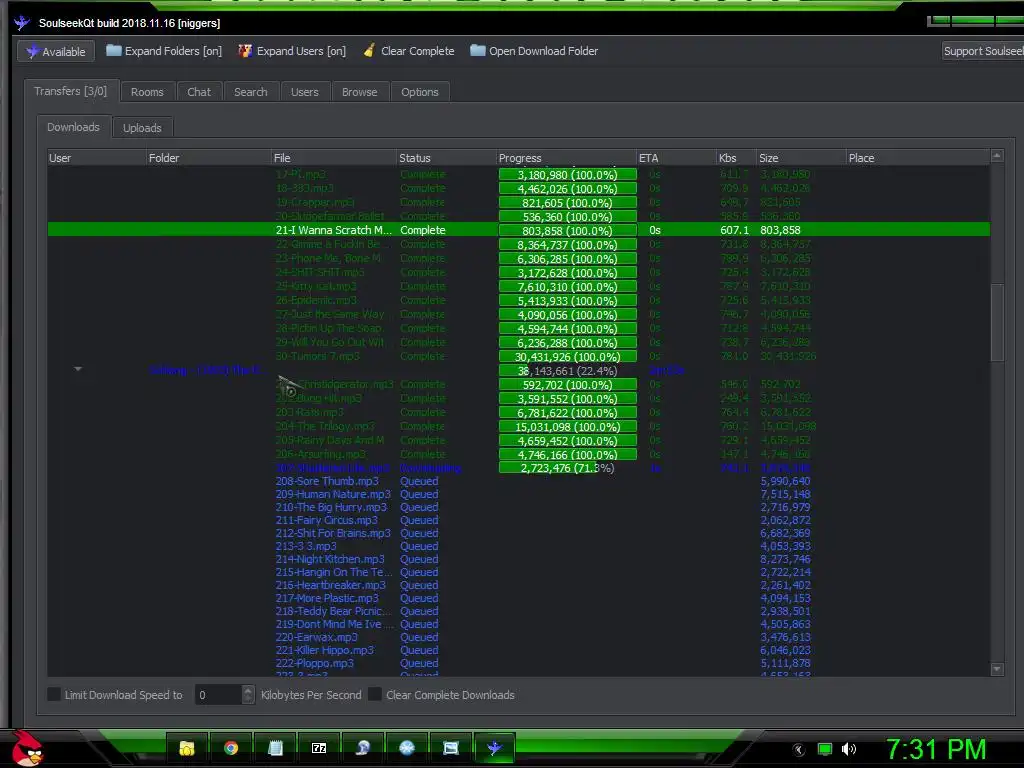
Task: Open the Rooms tab
Action: coord(147,92)
